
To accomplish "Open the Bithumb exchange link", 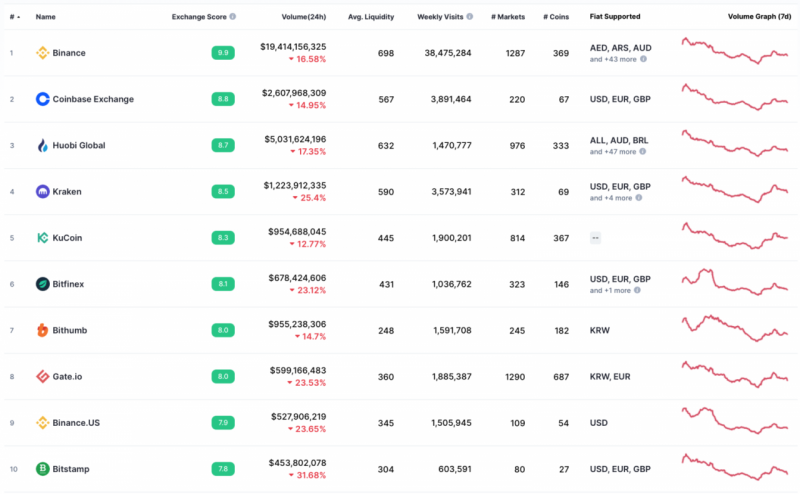I will pyautogui.click(x=69, y=330).
